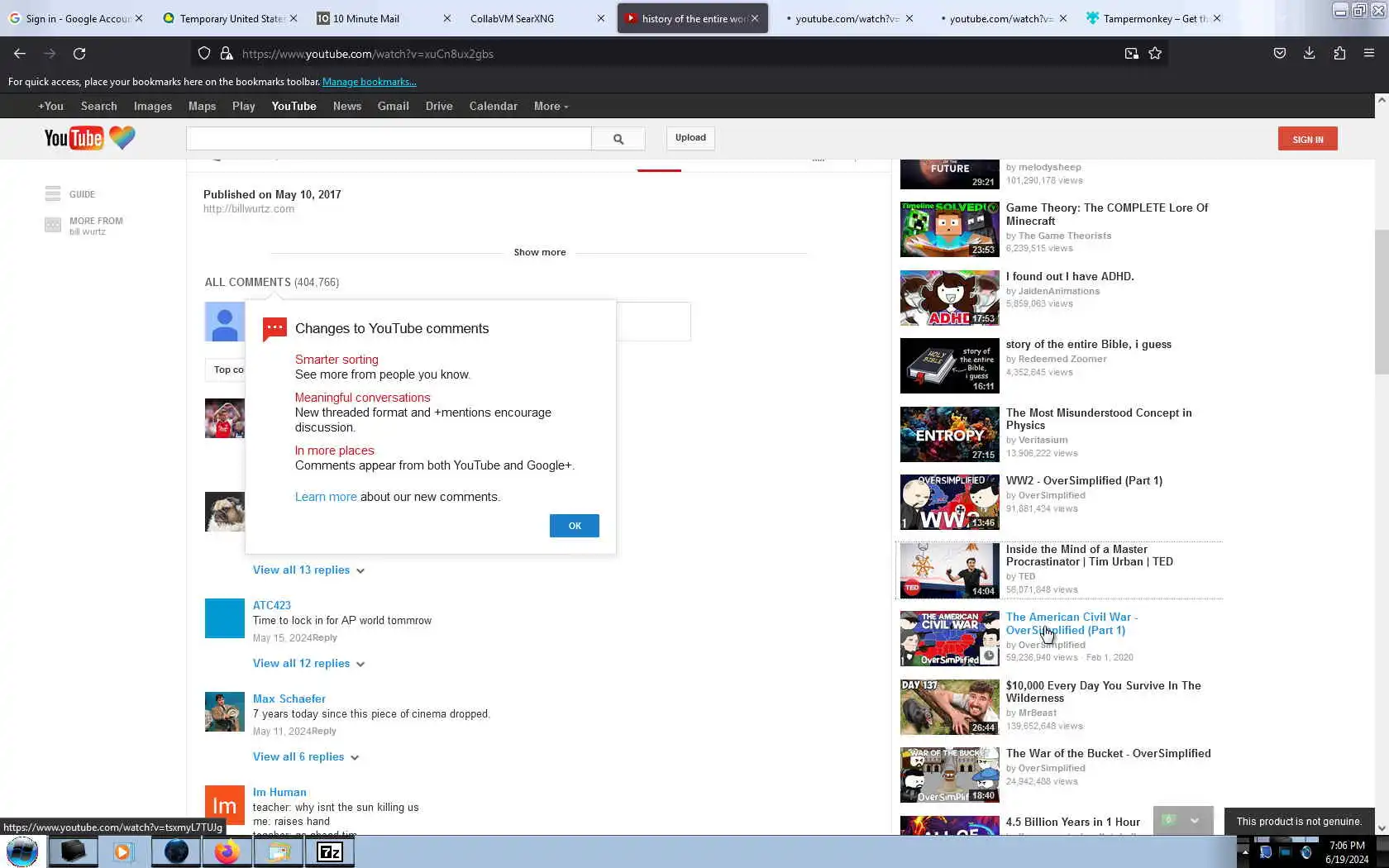
Task: Click the Firefox taskbar icon
Action: click(x=227, y=851)
